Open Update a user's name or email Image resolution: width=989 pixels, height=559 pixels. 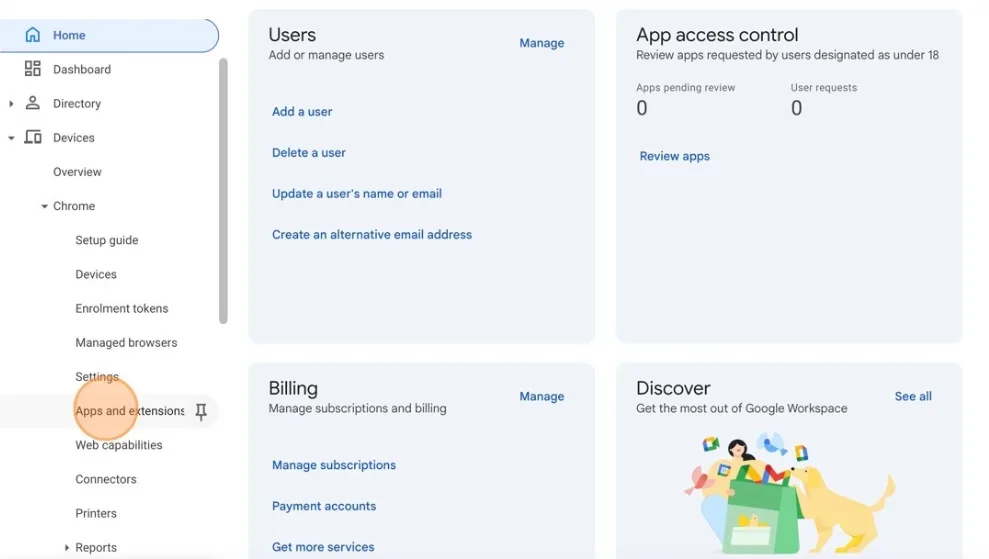point(357,194)
